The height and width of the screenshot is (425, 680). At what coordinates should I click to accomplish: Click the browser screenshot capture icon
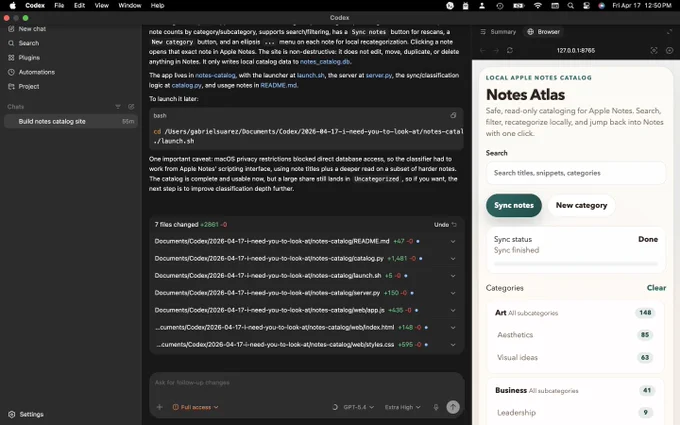coord(654,50)
